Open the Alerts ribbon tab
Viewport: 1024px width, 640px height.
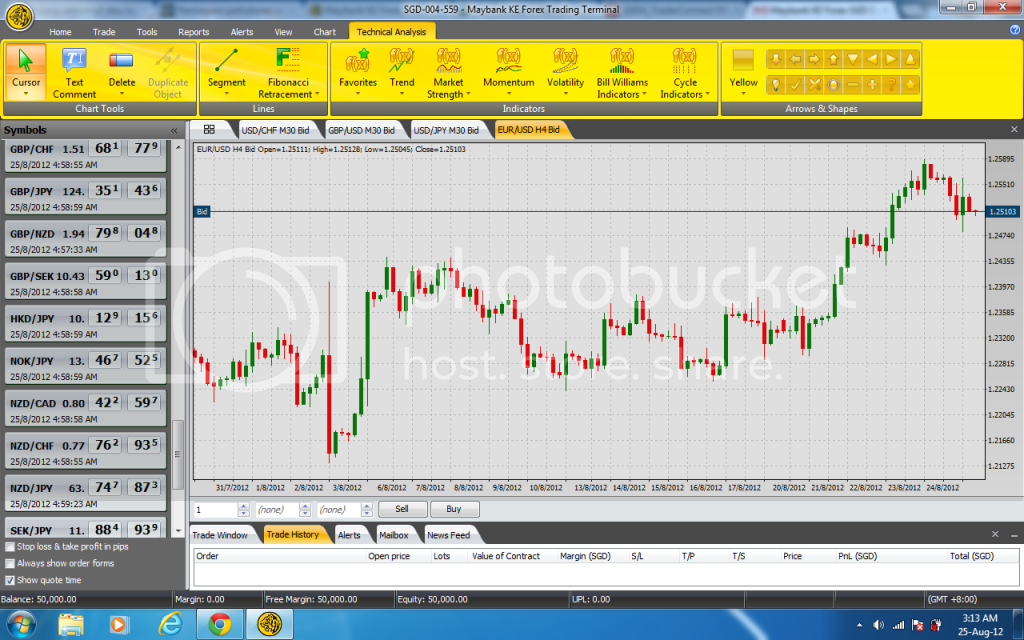242,31
